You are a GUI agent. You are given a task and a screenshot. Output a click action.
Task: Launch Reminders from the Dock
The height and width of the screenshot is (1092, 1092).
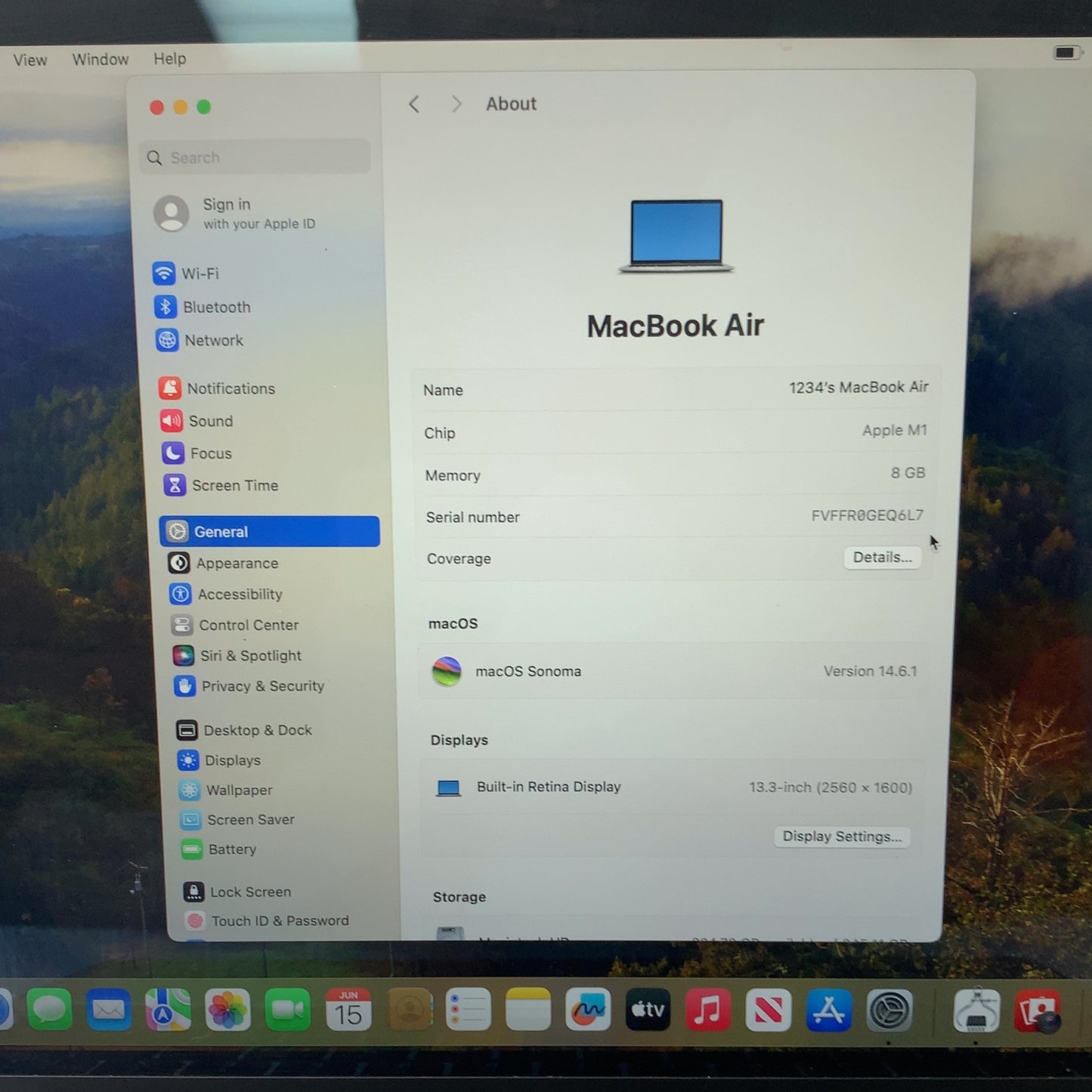[x=469, y=1009]
